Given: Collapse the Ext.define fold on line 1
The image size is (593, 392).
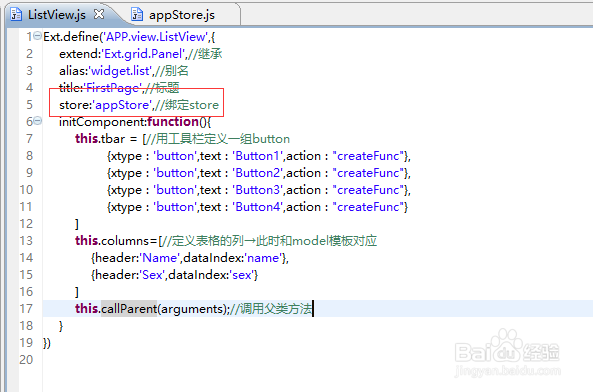Looking at the screenshot, I should pyautogui.click(x=37, y=36).
